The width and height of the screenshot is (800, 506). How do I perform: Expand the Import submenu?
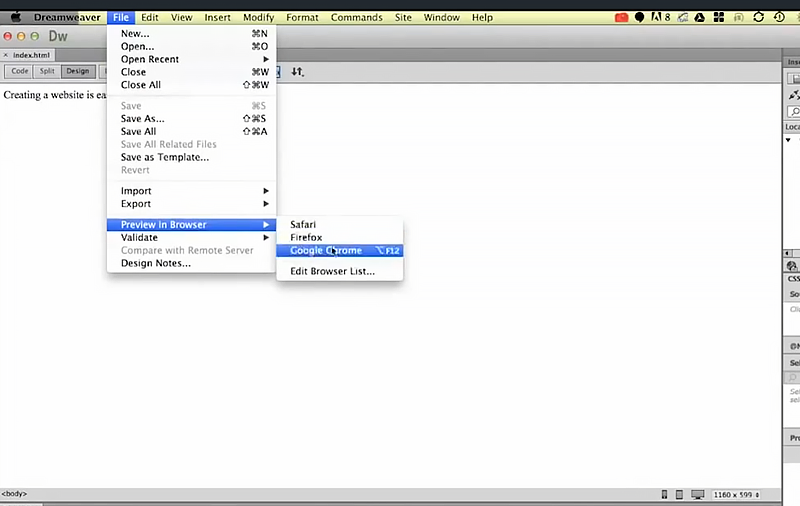192,191
